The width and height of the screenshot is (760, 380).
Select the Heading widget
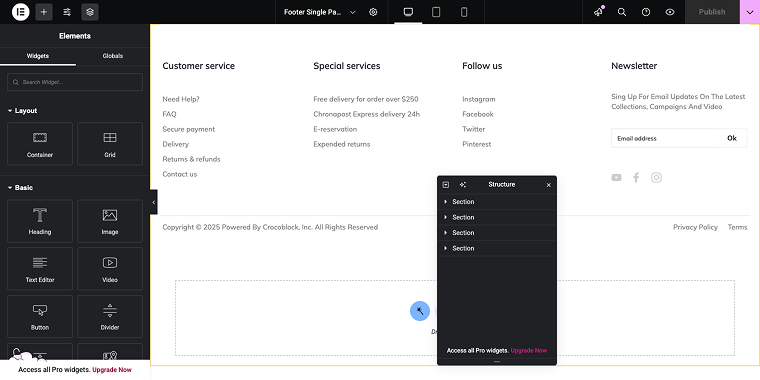click(40, 221)
